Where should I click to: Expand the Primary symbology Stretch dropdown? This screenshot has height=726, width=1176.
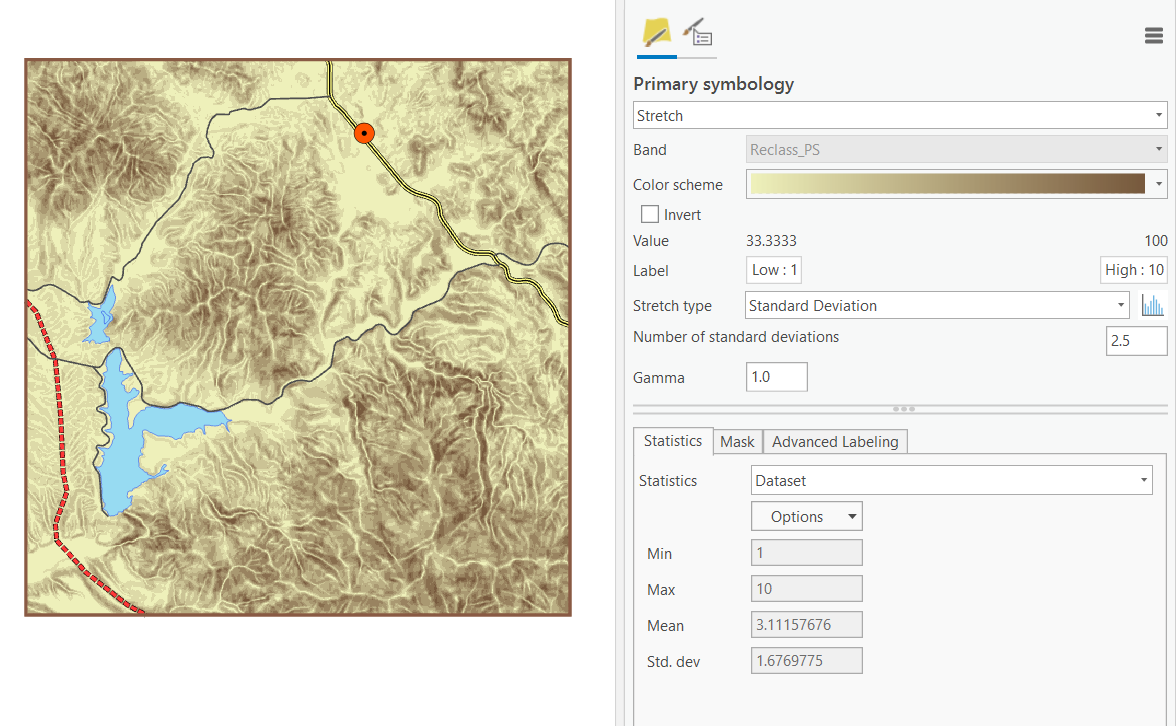tap(900, 116)
